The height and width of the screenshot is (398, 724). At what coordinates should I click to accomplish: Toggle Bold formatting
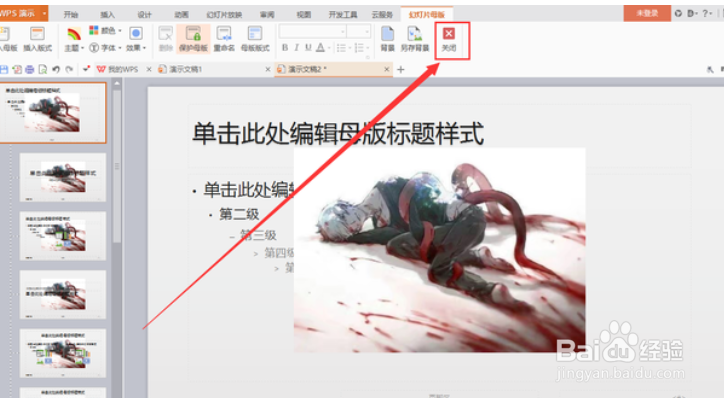[x=285, y=48]
